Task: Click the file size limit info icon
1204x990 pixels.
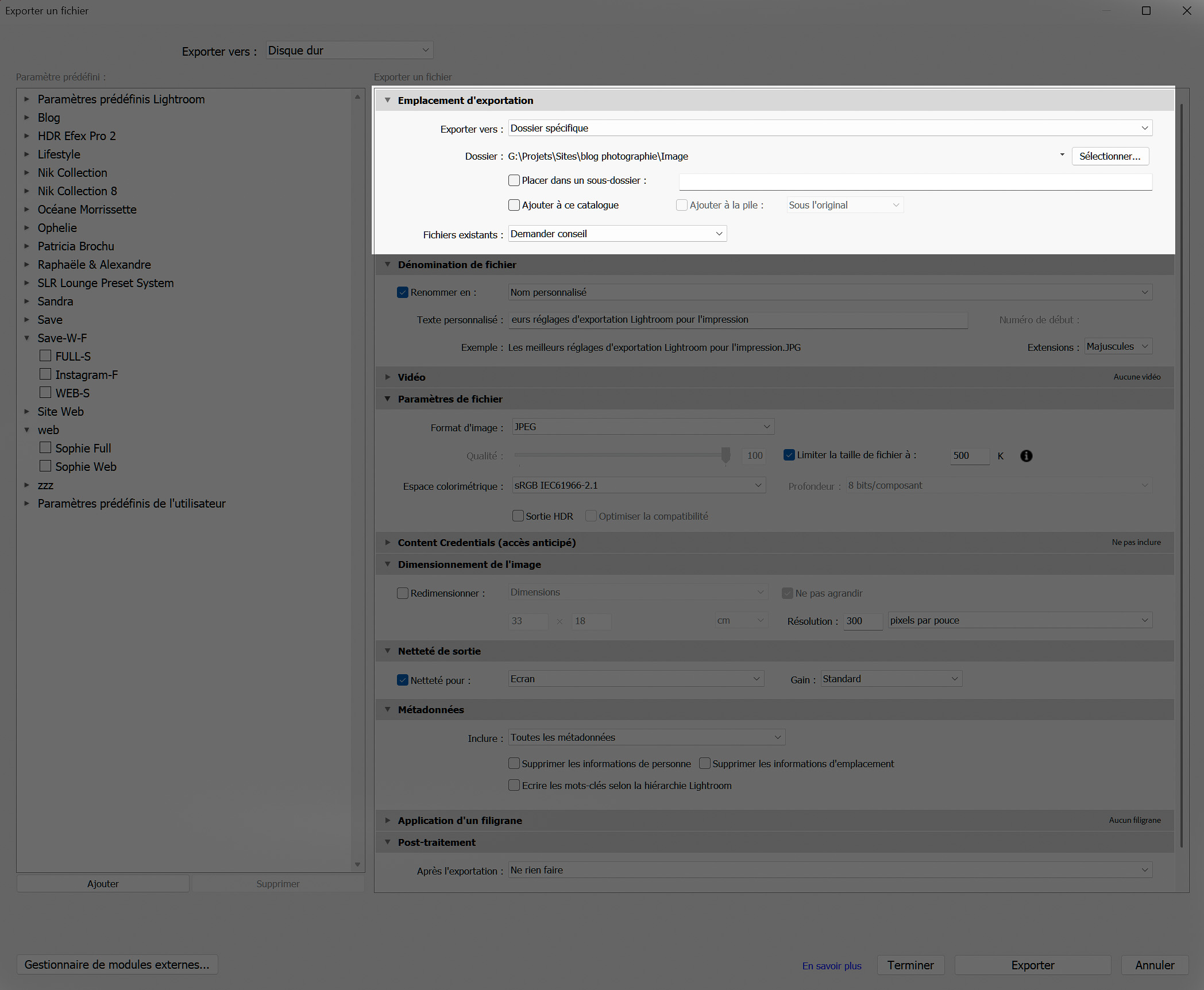Action: click(x=1027, y=455)
